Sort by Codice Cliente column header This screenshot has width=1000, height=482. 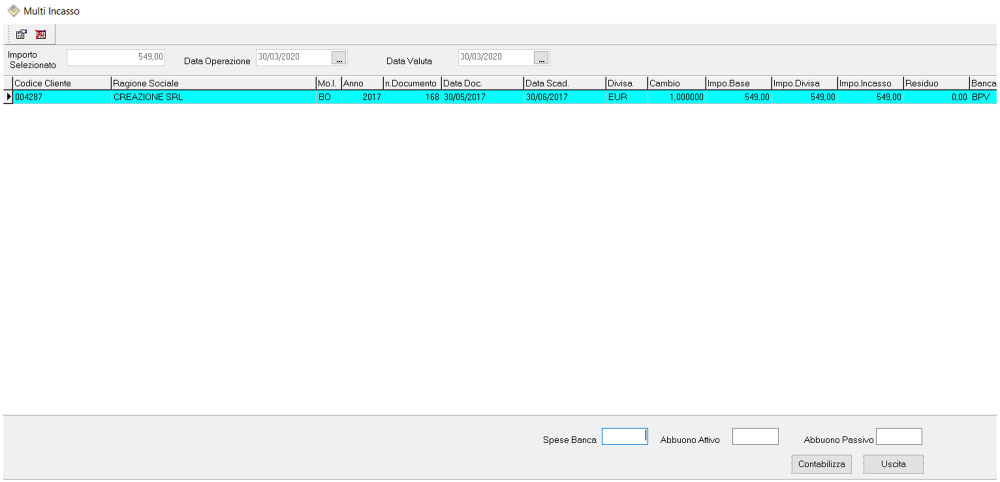[60, 82]
